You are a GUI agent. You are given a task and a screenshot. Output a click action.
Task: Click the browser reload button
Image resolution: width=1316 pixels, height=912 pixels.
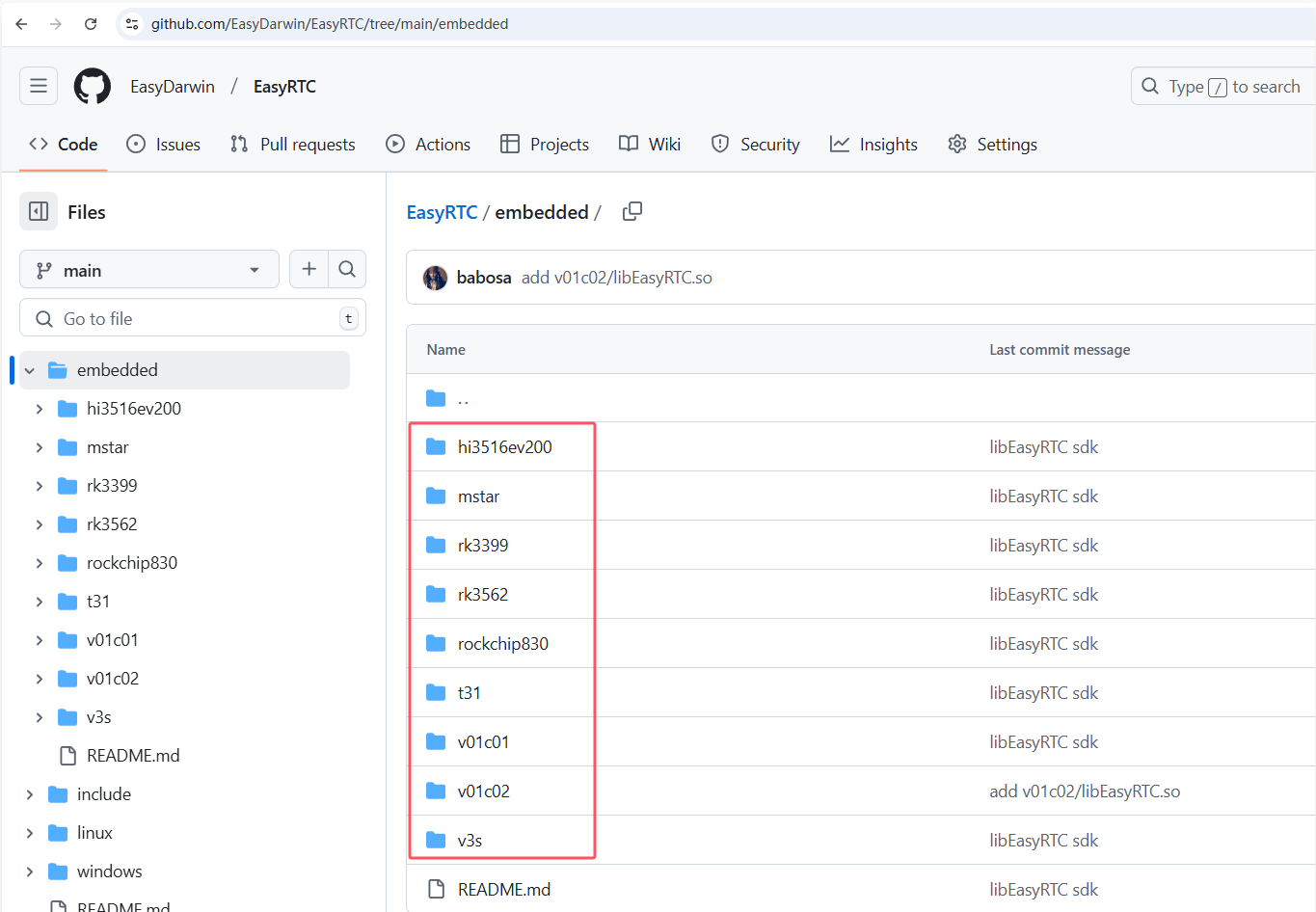pyautogui.click(x=91, y=23)
